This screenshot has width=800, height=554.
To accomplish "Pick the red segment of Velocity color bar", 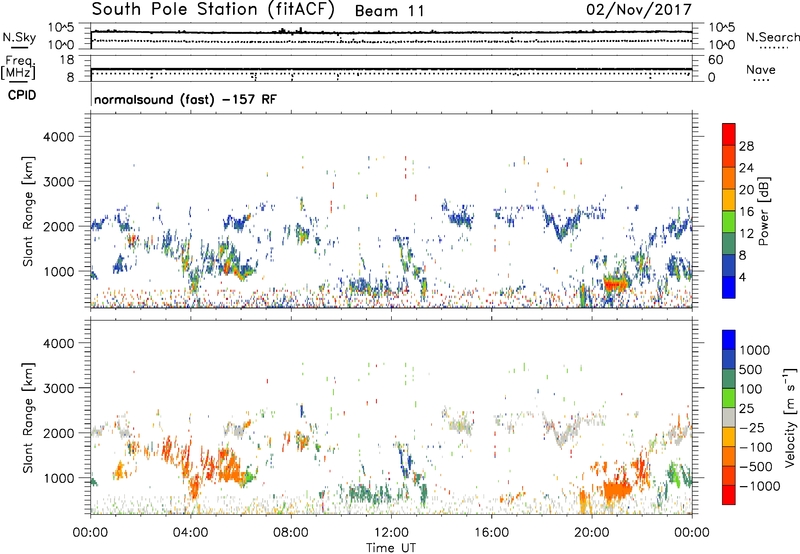I will pyautogui.click(x=729, y=495).
